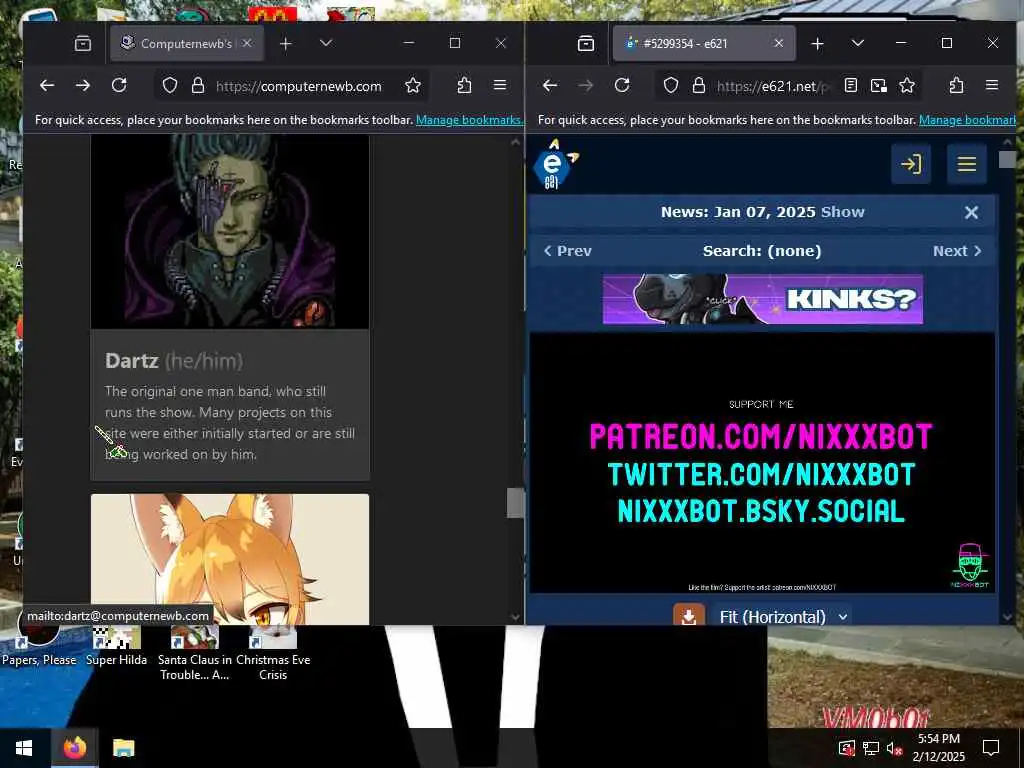Click the computernewb page vertical scrollbar thumb
This screenshot has width=1024, height=768.
515,503
